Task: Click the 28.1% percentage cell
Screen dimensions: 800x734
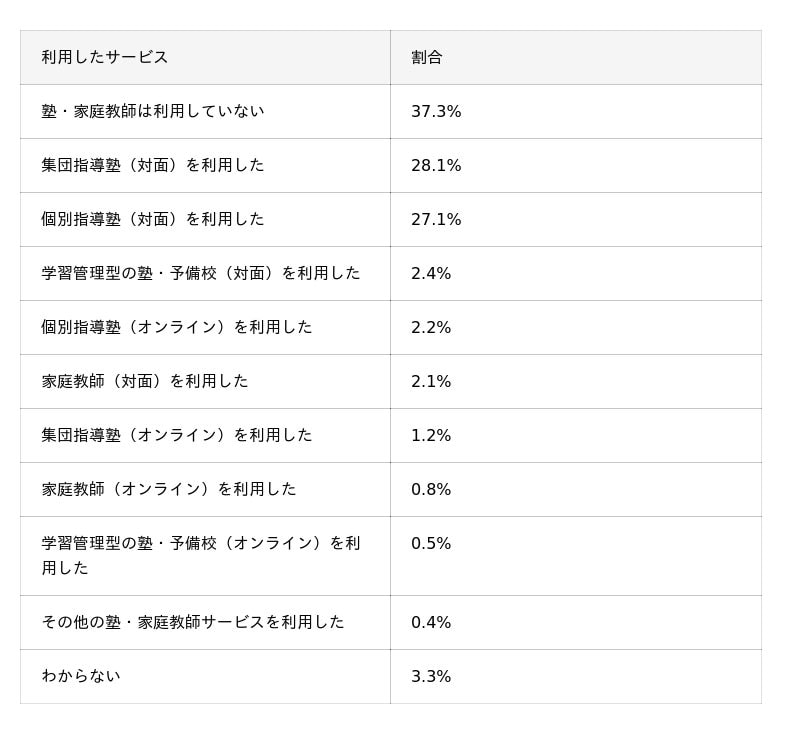Action: coord(436,165)
